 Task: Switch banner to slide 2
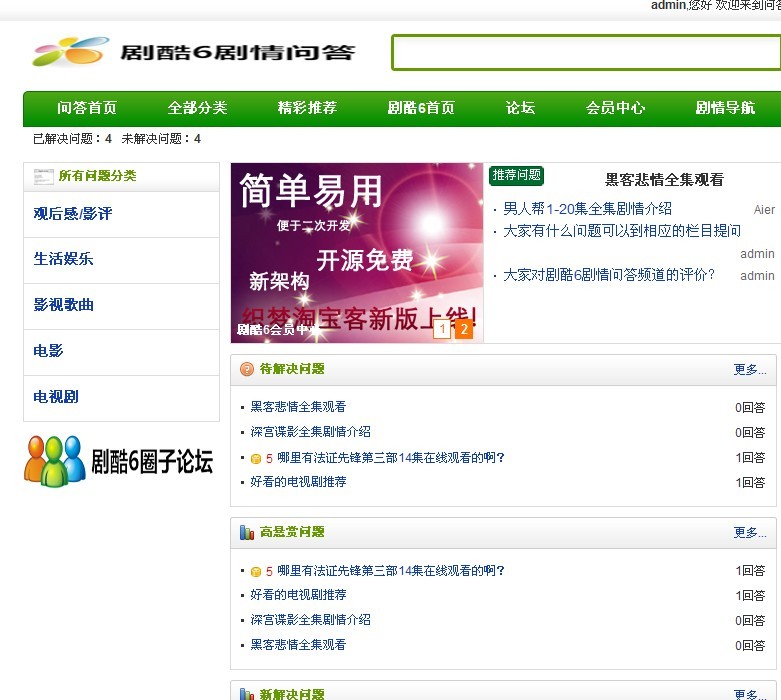[463, 329]
